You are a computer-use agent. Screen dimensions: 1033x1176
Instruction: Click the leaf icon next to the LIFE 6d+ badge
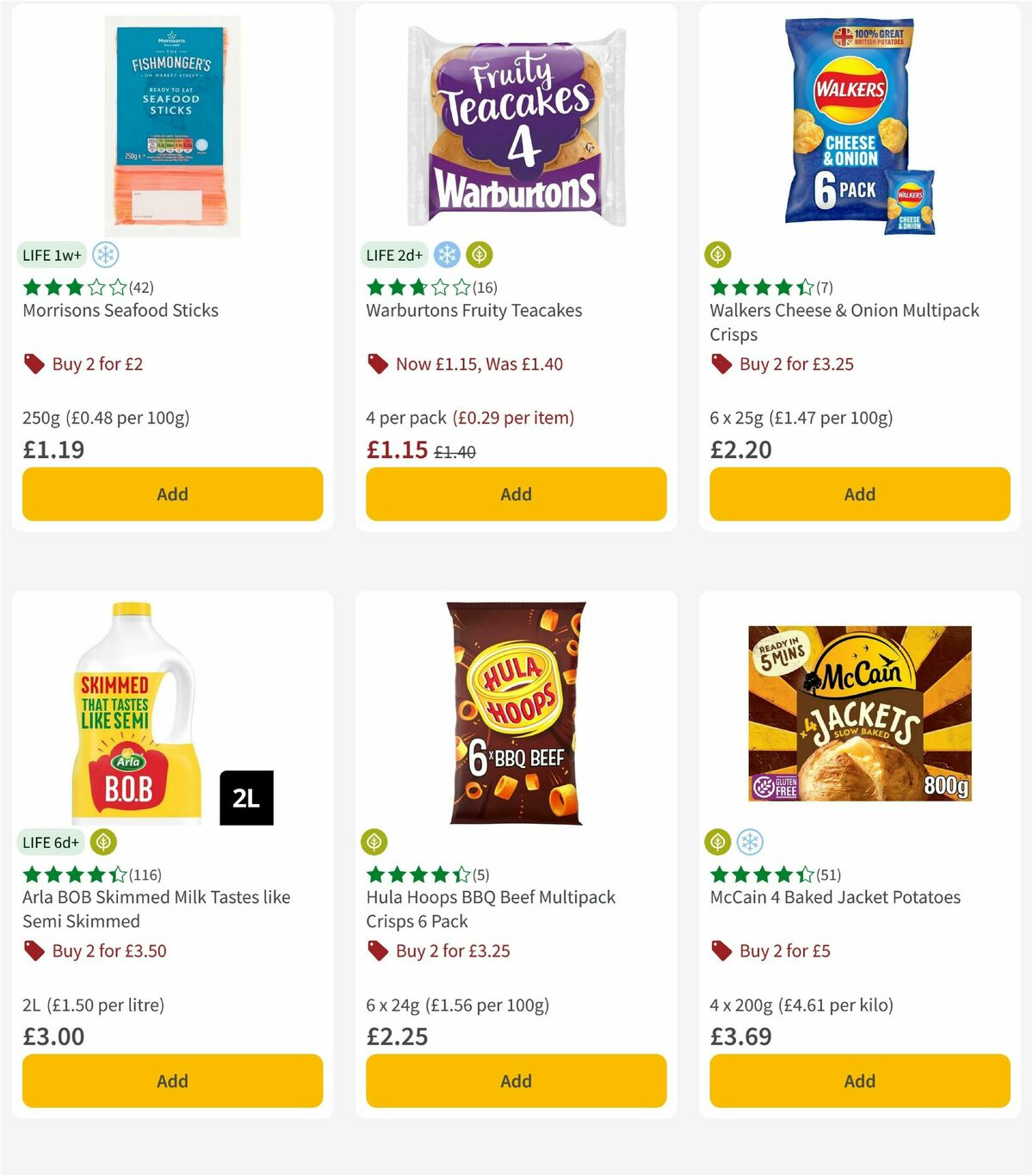pos(105,842)
